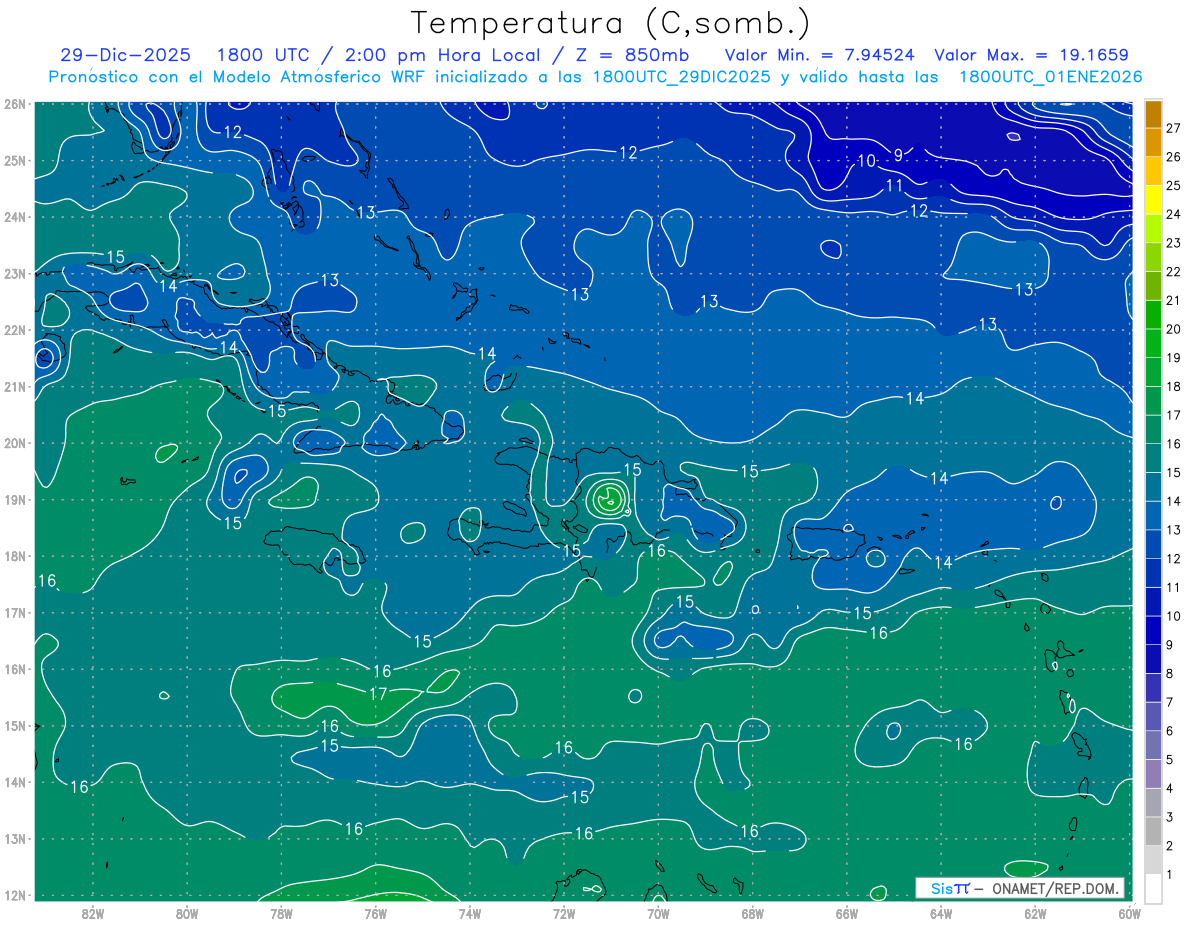Click the color scale label 1
The height and width of the screenshot is (927, 1200).
1169,875
